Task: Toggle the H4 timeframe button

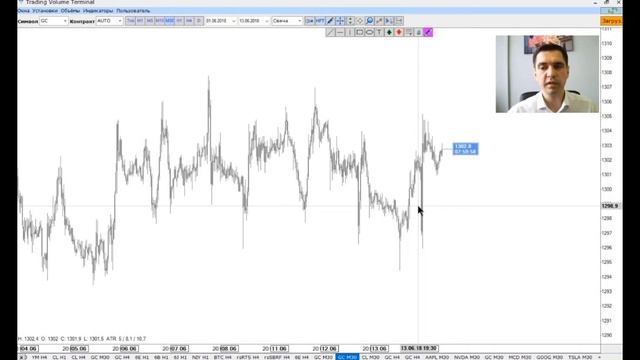Action: (x=189, y=20)
